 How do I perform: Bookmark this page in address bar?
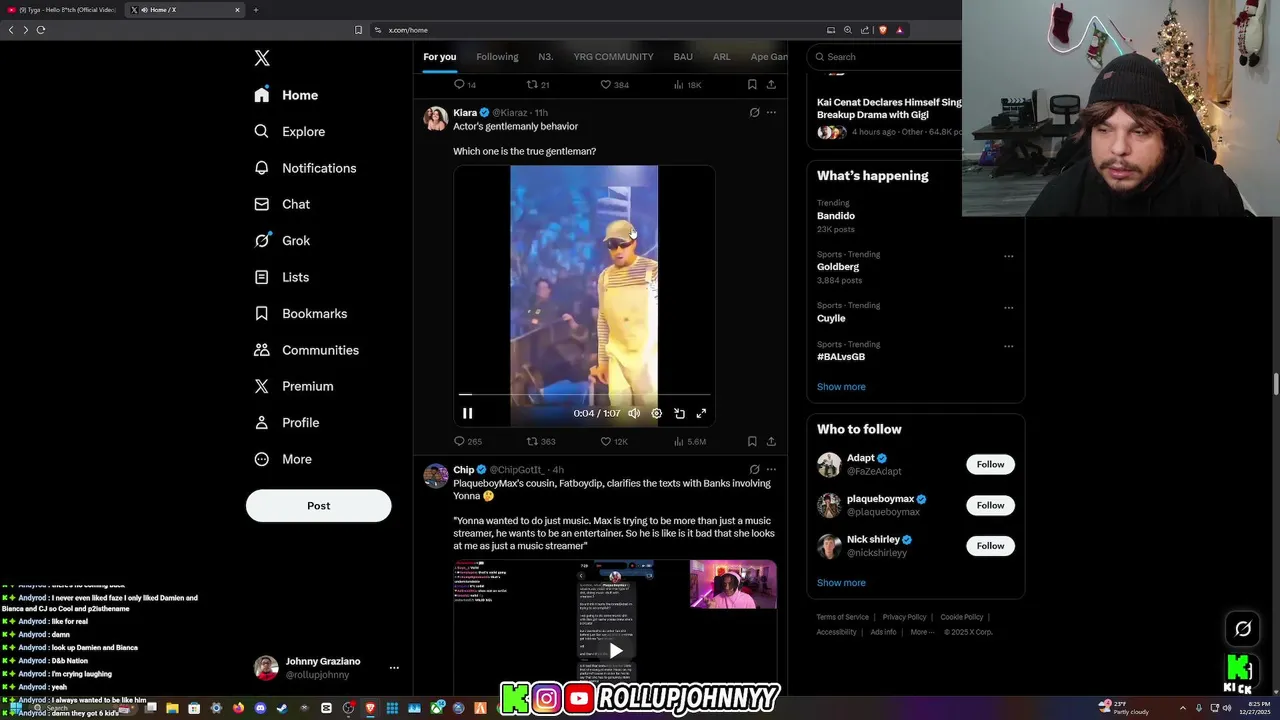(x=358, y=30)
